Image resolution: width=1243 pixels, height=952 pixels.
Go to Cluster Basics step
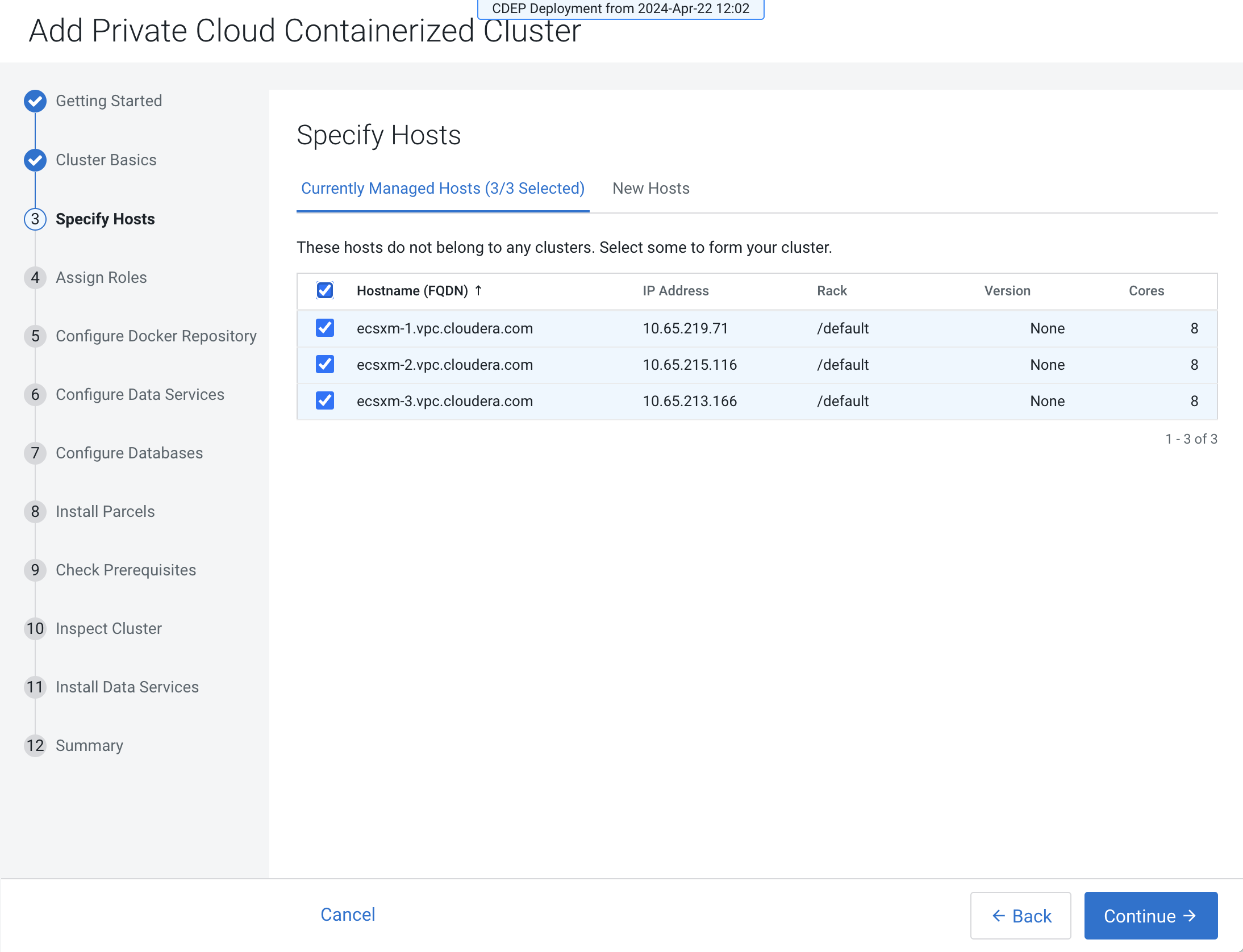click(106, 160)
